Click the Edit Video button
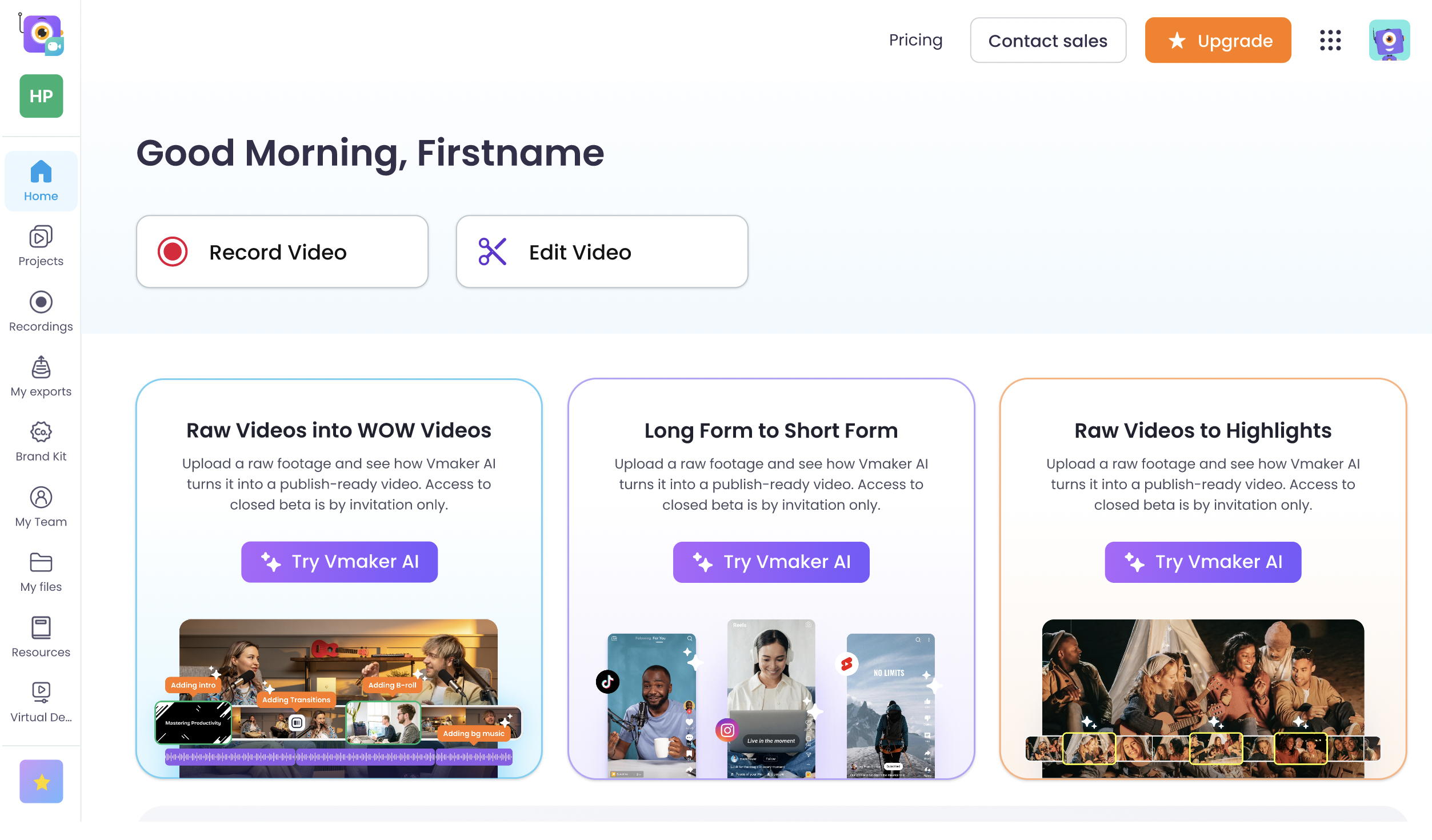Viewport: 1432px width, 840px height. coord(602,252)
